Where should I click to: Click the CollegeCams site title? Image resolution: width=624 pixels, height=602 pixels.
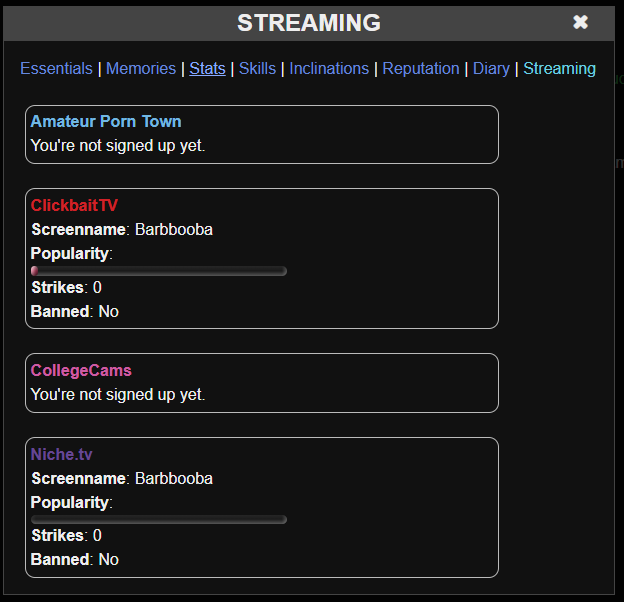pos(81,370)
